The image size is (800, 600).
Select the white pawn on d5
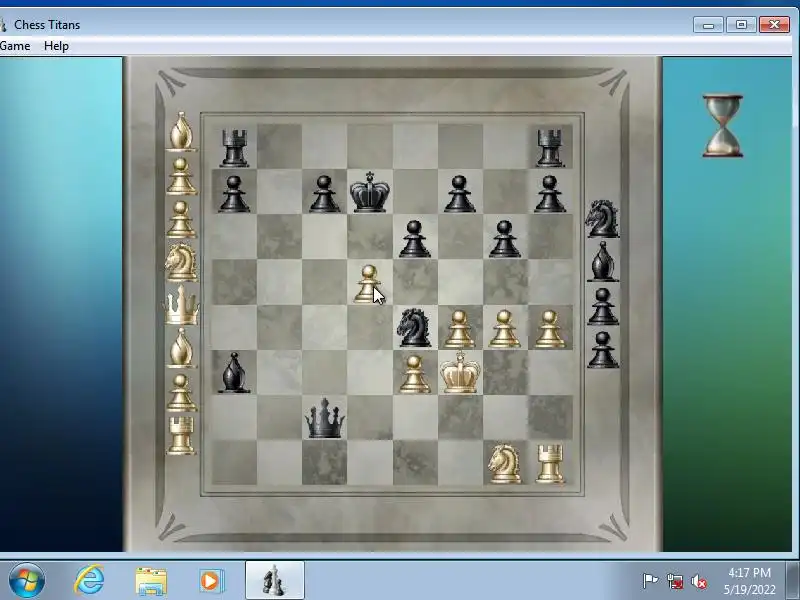368,284
